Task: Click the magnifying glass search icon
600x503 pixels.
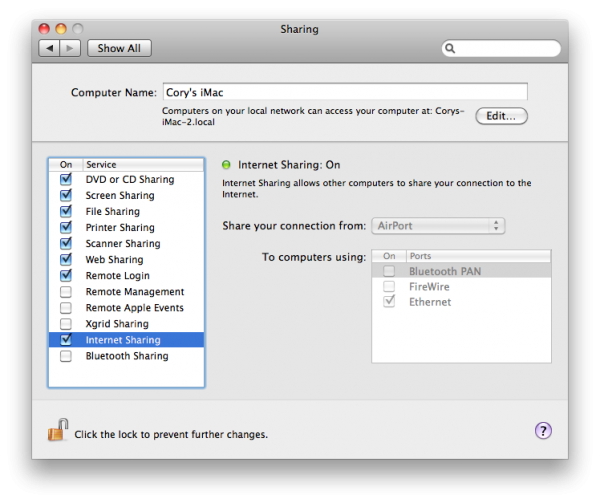Action: click(451, 48)
